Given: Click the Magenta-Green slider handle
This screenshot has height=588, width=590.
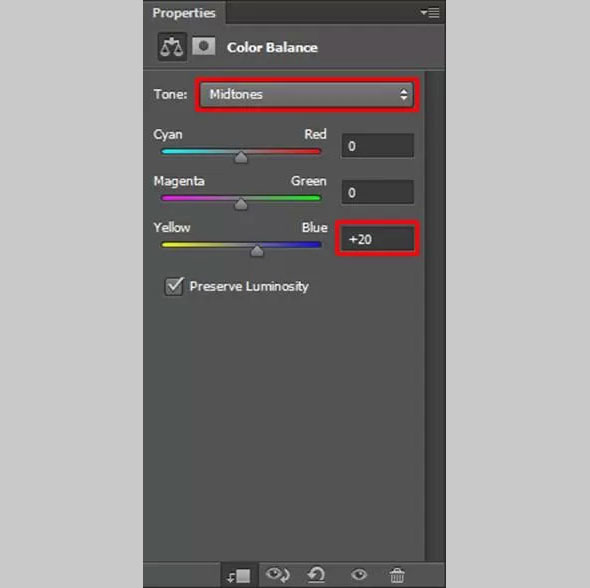Looking at the screenshot, I should [241, 204].
